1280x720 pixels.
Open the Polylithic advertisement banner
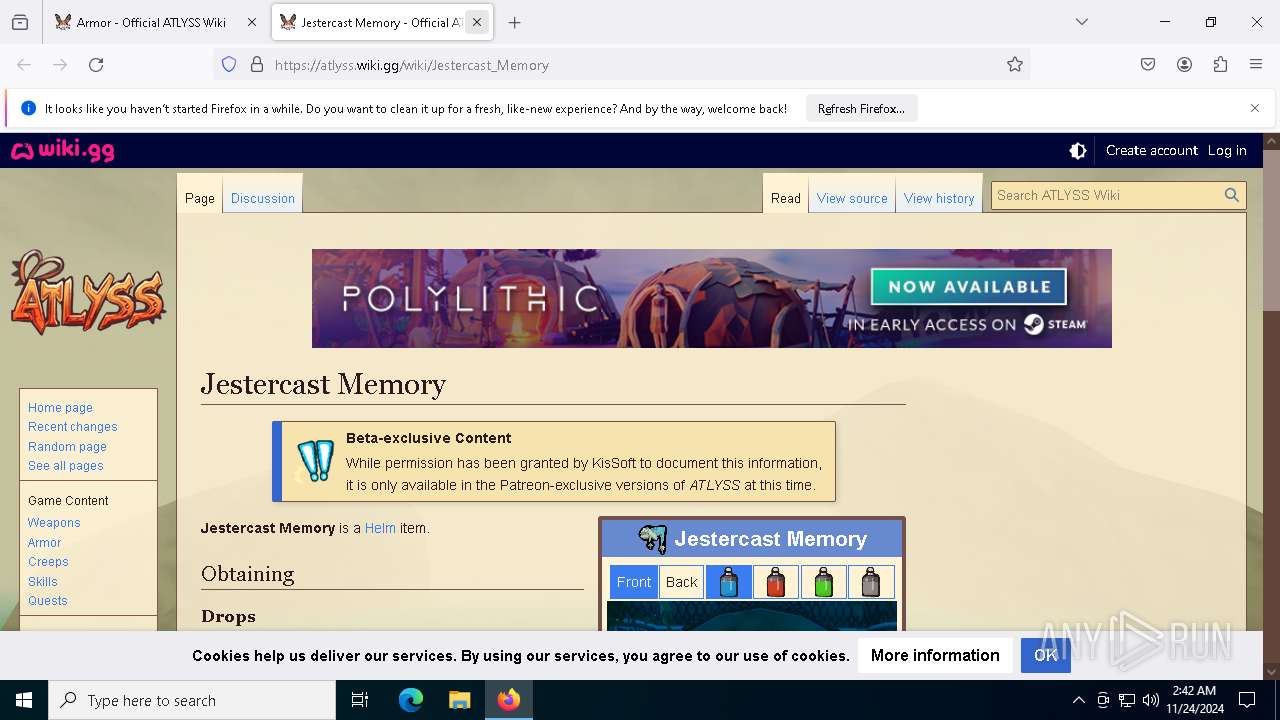[712, 298]
